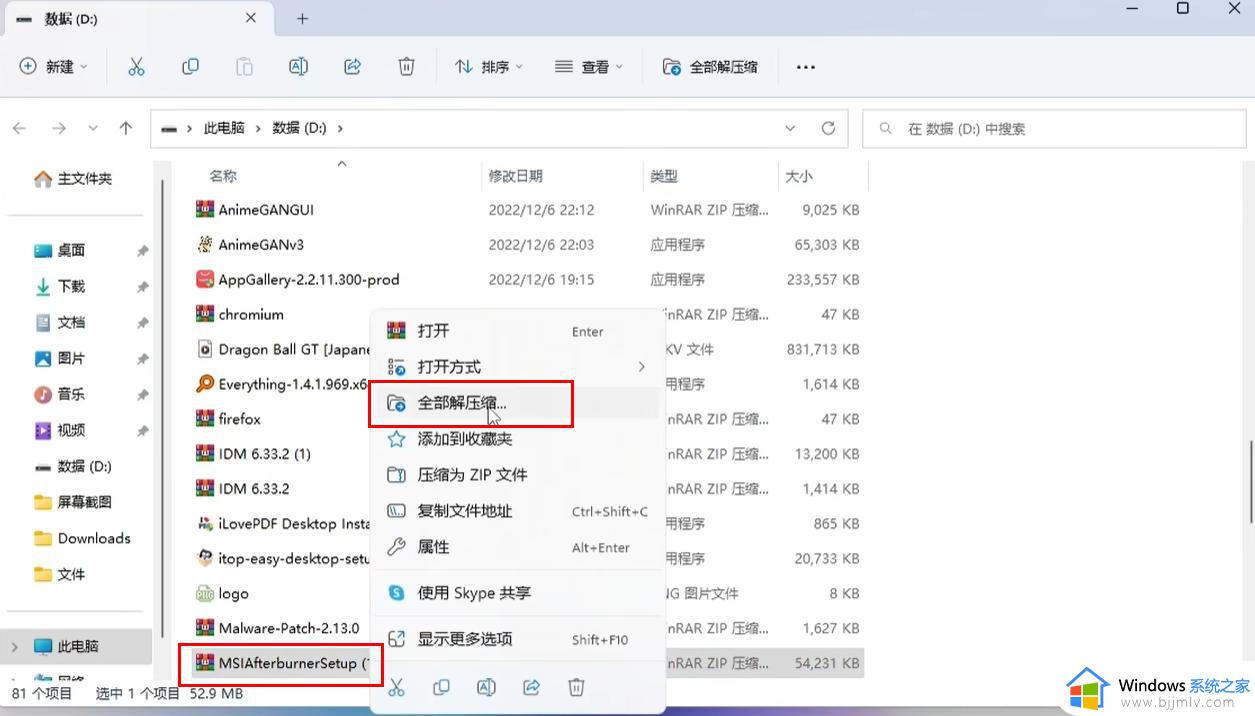1255x716 pixels.
Task: Click the Cut icon at context menu bottom
Action: click(396, 687)
